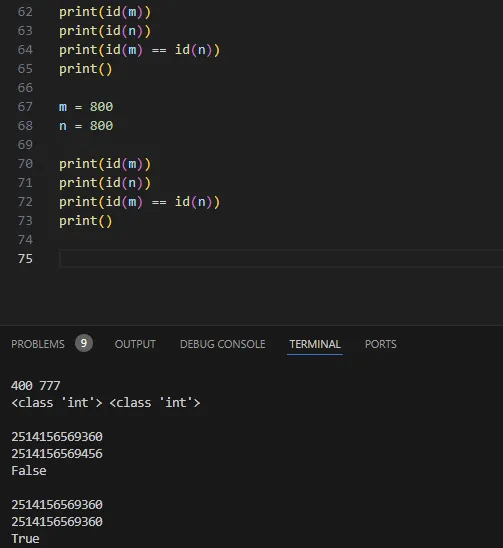Click first terminal id '2514156569360' above '2514156569456'
503x548 pixels.
click(57, 437)
